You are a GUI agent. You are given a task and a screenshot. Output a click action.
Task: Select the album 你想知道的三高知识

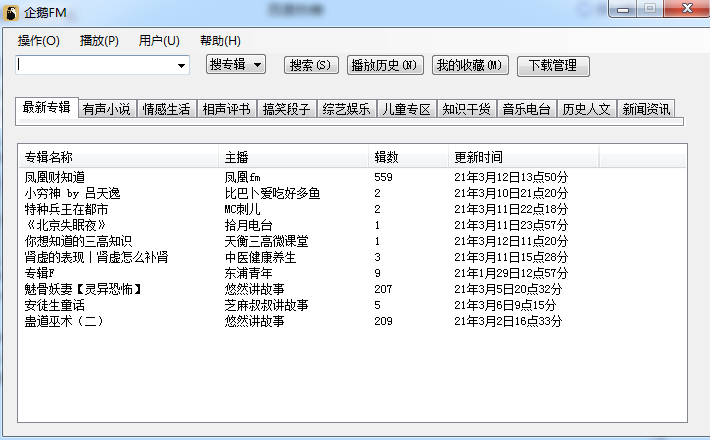(78, 241)
